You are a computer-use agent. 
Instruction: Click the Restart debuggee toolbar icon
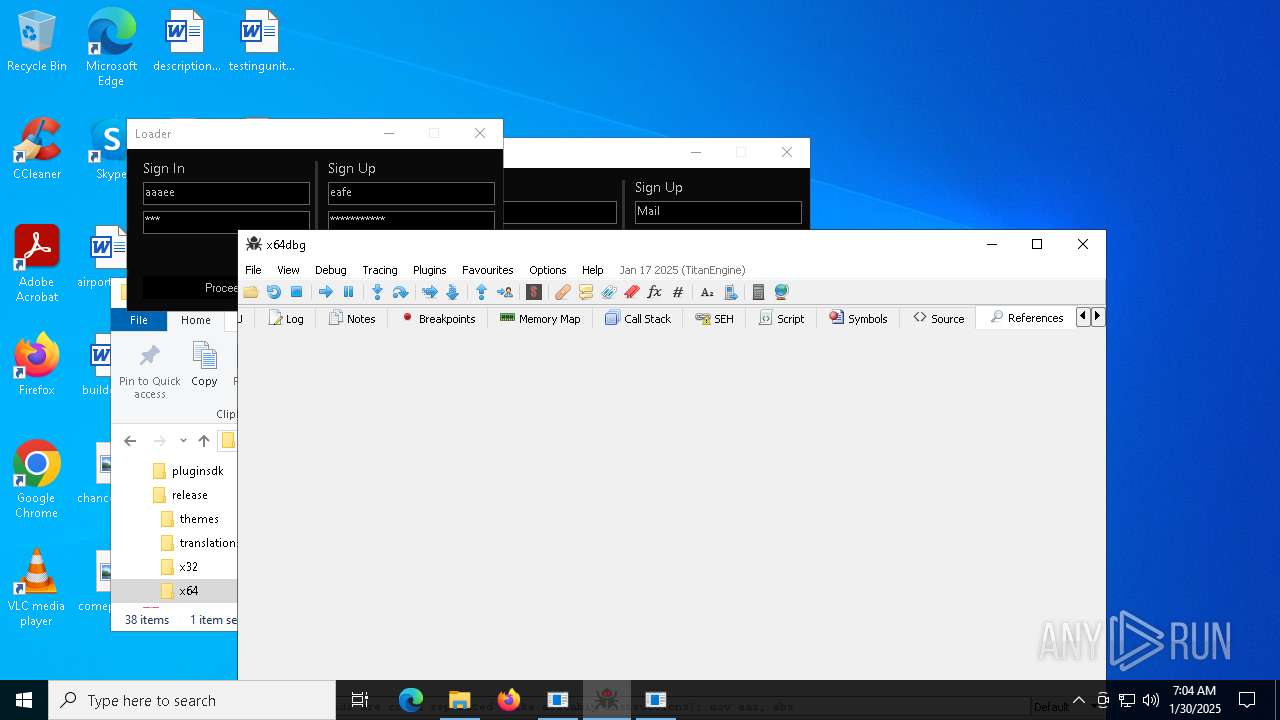(273, 292)
